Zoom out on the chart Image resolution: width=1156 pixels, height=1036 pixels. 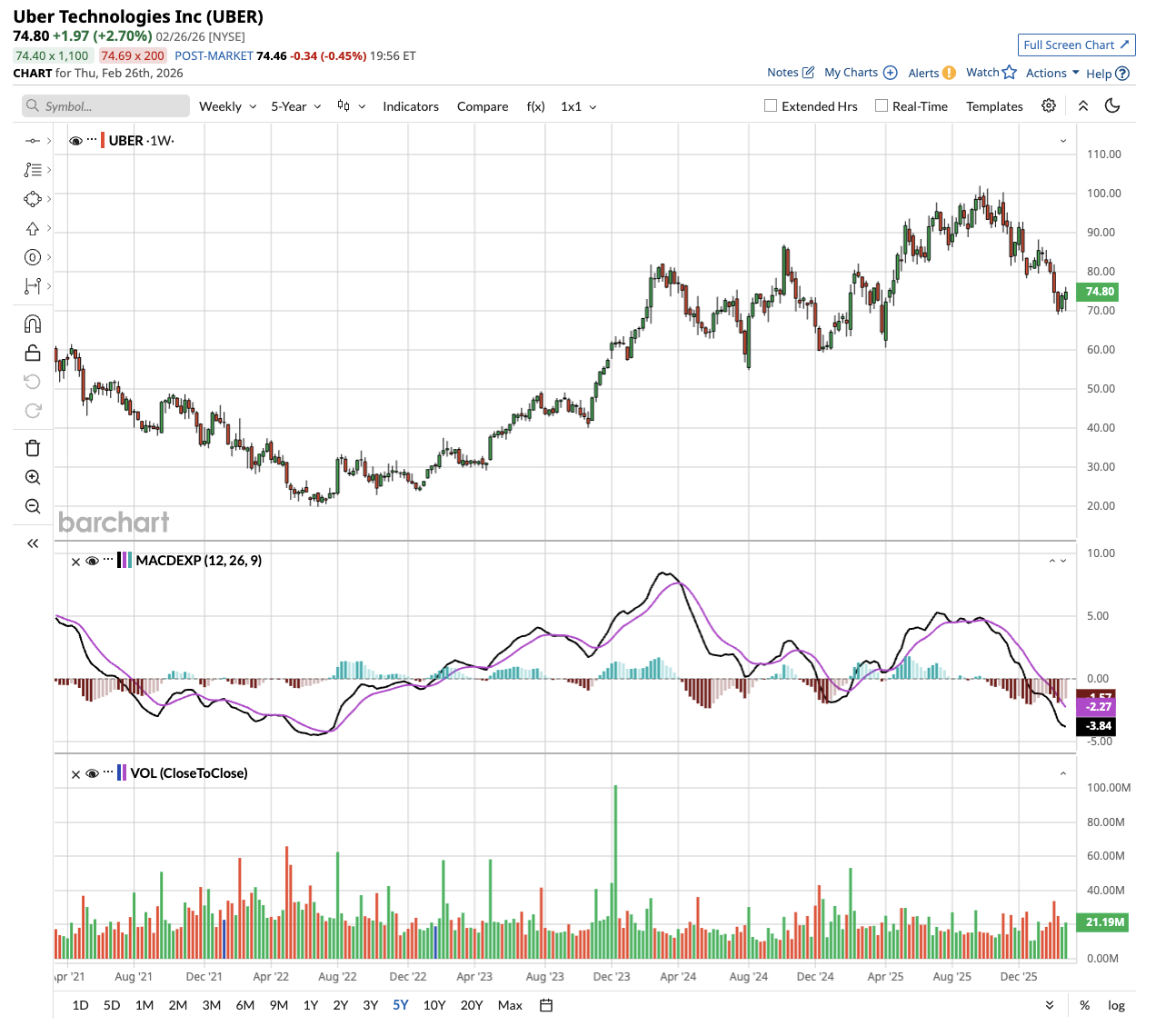click(33, 506)
